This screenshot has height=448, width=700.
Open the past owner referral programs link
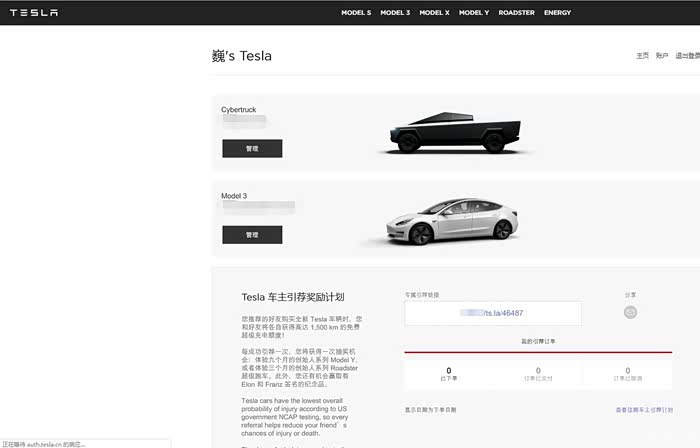click(644, 410)
